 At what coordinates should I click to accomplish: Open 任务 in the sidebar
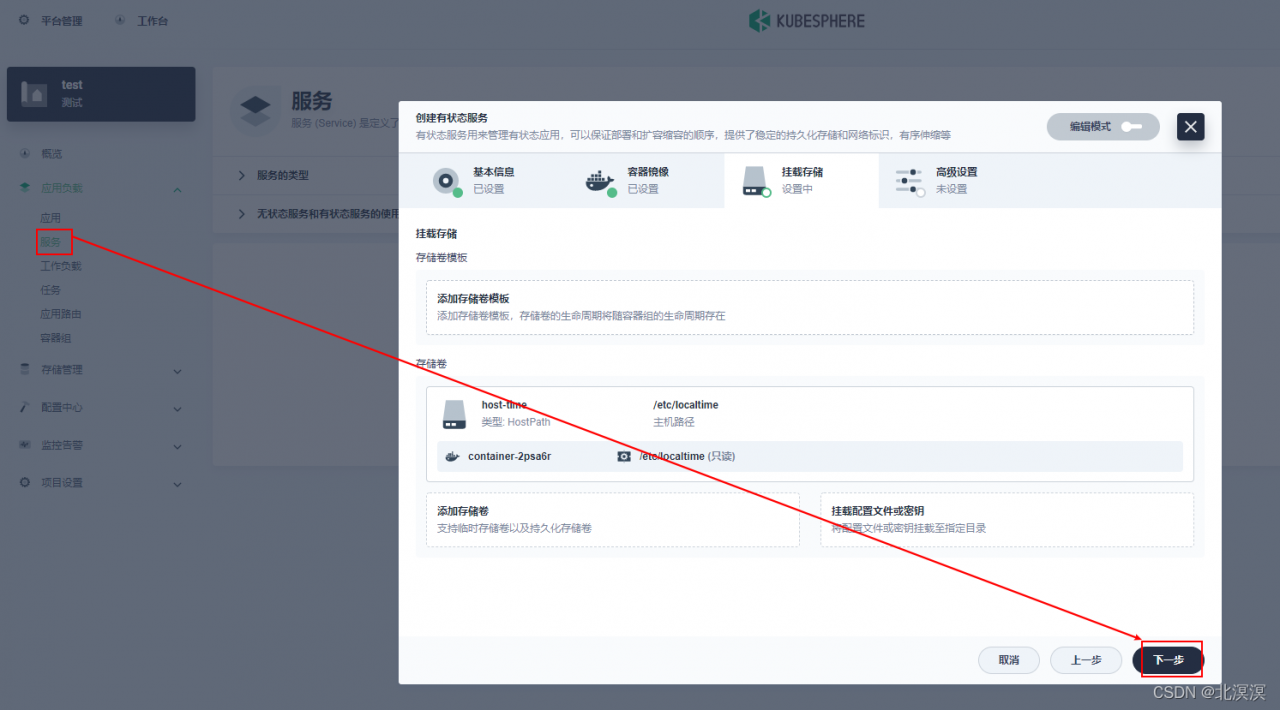50,290
